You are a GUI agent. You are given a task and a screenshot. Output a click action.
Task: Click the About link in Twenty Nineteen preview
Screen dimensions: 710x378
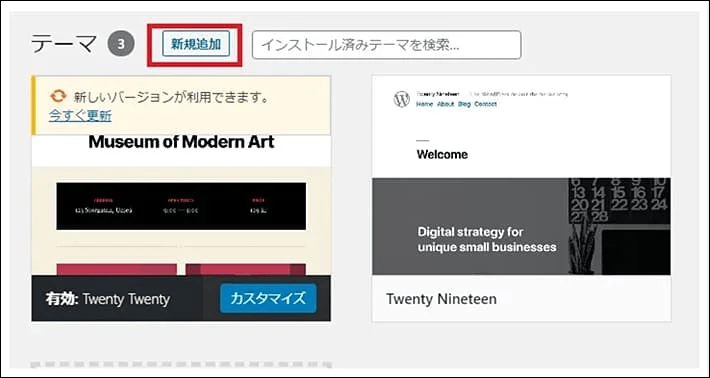(446, 104)
